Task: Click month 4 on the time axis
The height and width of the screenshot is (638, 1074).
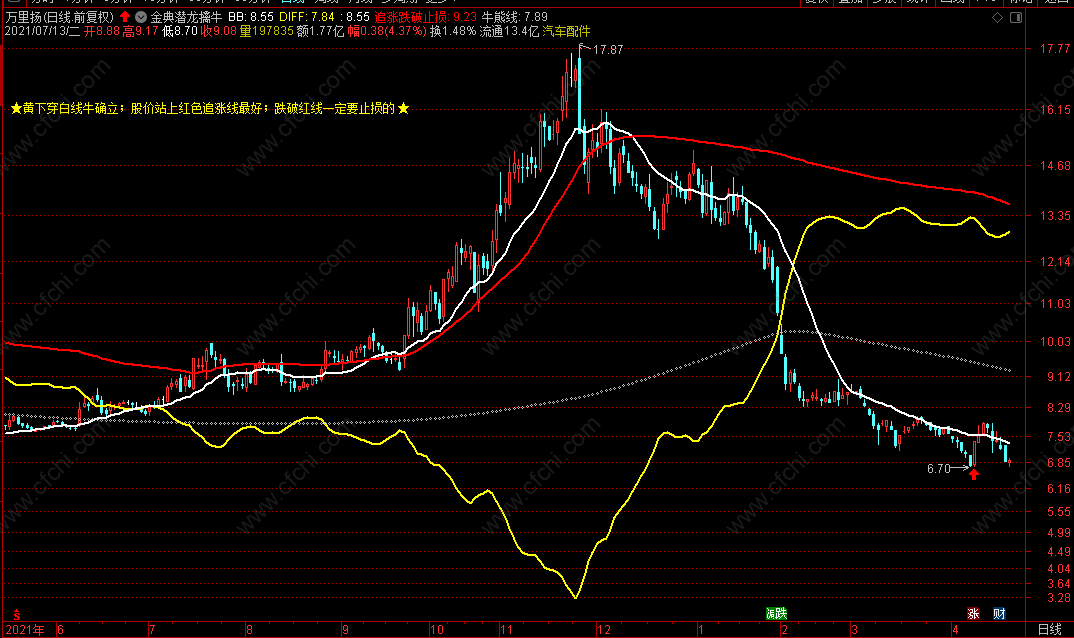Action: pyautogui.click(x=955, y=630)
